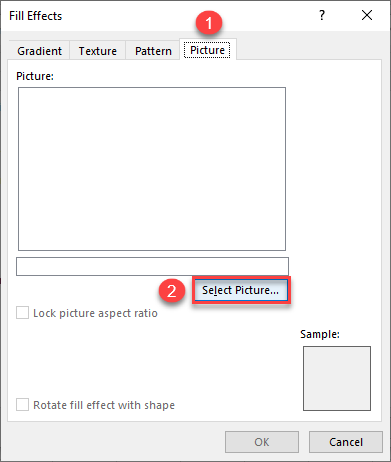Dismiss the dialog with the Cancel button
Image resolution: width=391 pixels, height=462 pixels.
pos(346,442)
